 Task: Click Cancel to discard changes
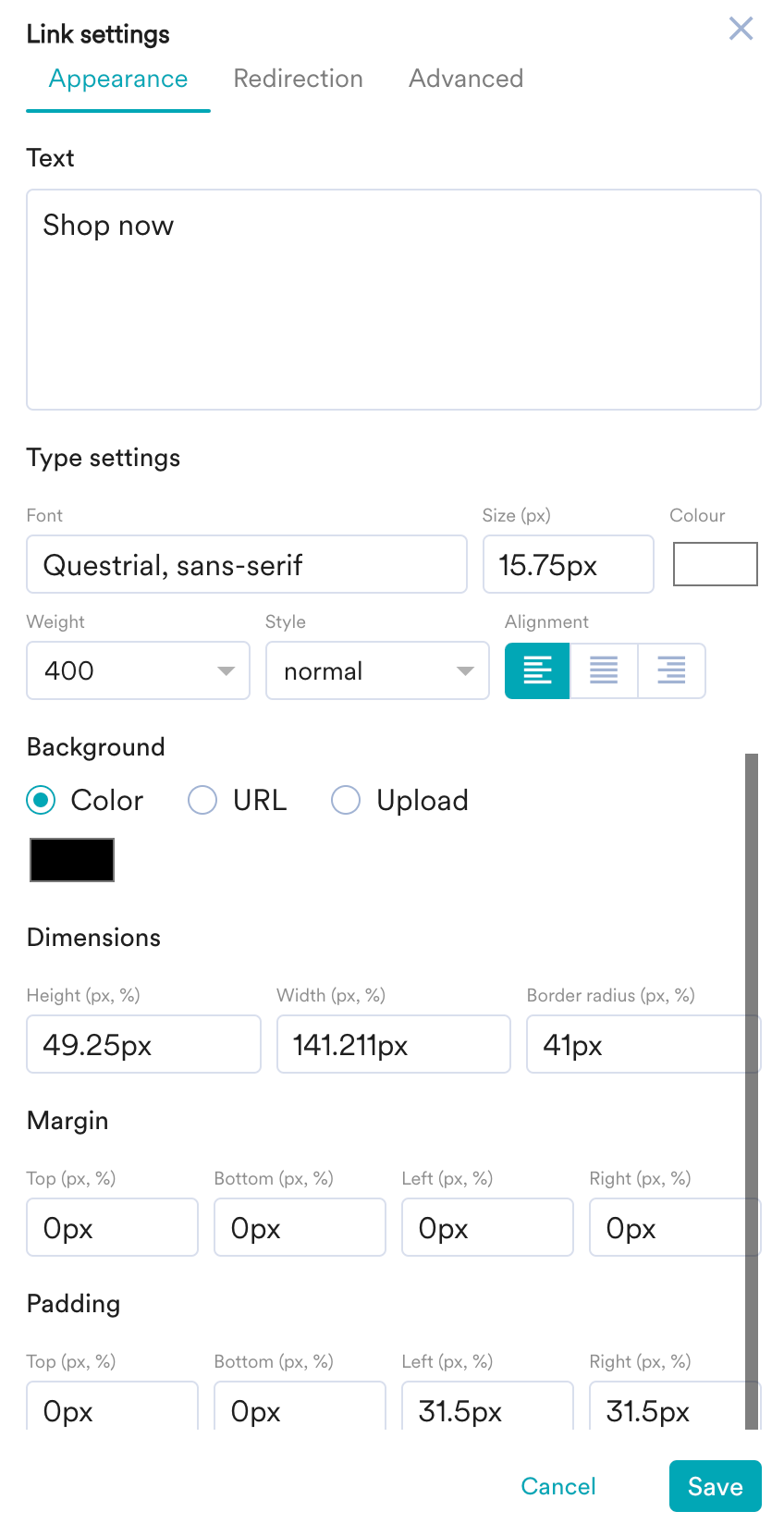coord(558,1486)
